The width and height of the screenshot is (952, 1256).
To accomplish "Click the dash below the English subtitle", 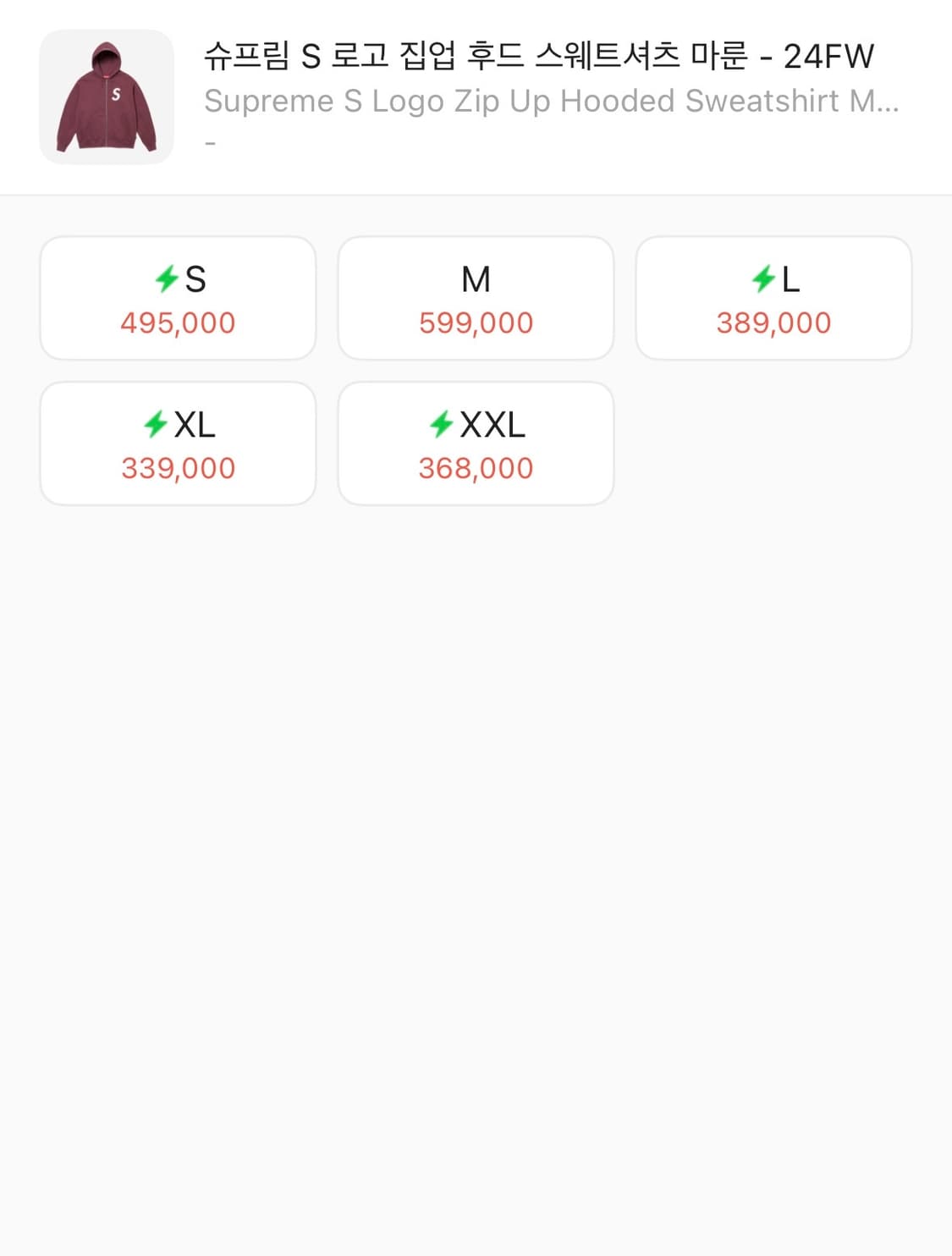I will coord(211,144).
